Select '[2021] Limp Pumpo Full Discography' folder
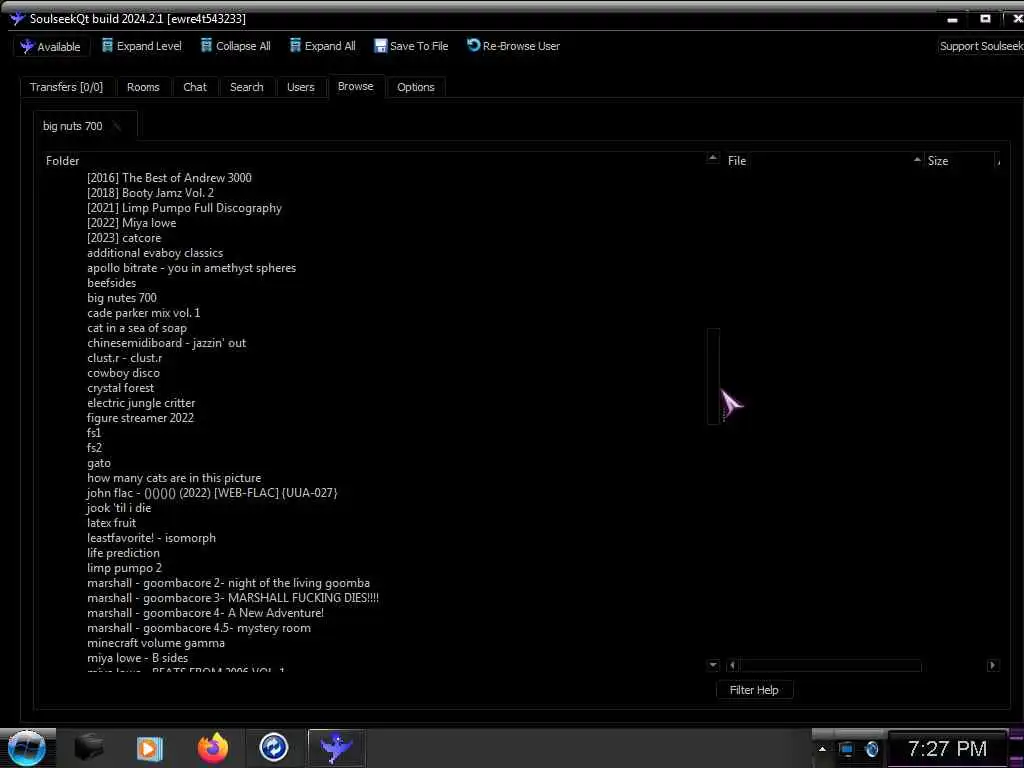Viewport: 1024px width, 768px height. 184,208
